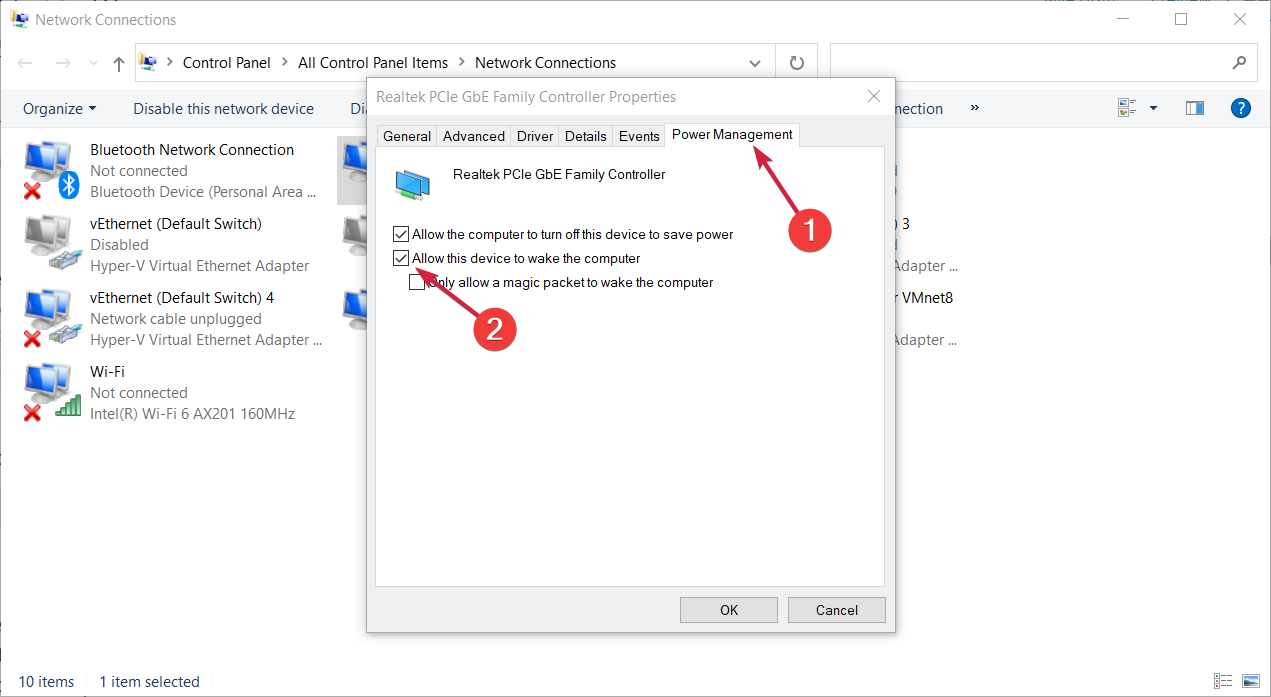Select vEthernet (Default Switch) adapter icon
1271x697 pixels.
[x=51, y=245]
